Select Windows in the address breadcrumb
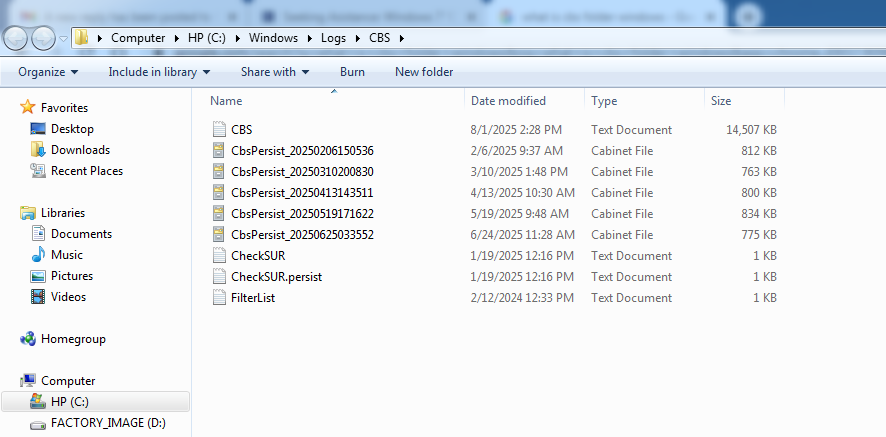The height and width of the screenshot is (437, 886). pyautogui.click(x=273, y=38)
